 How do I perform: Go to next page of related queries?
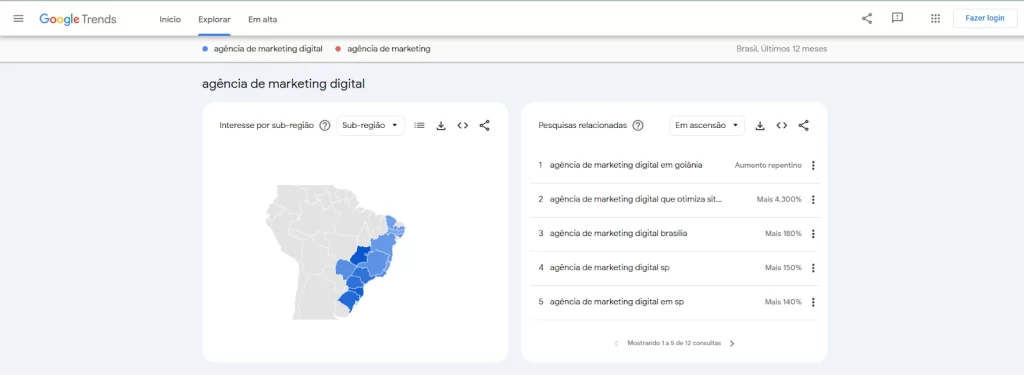pos(732,344)
